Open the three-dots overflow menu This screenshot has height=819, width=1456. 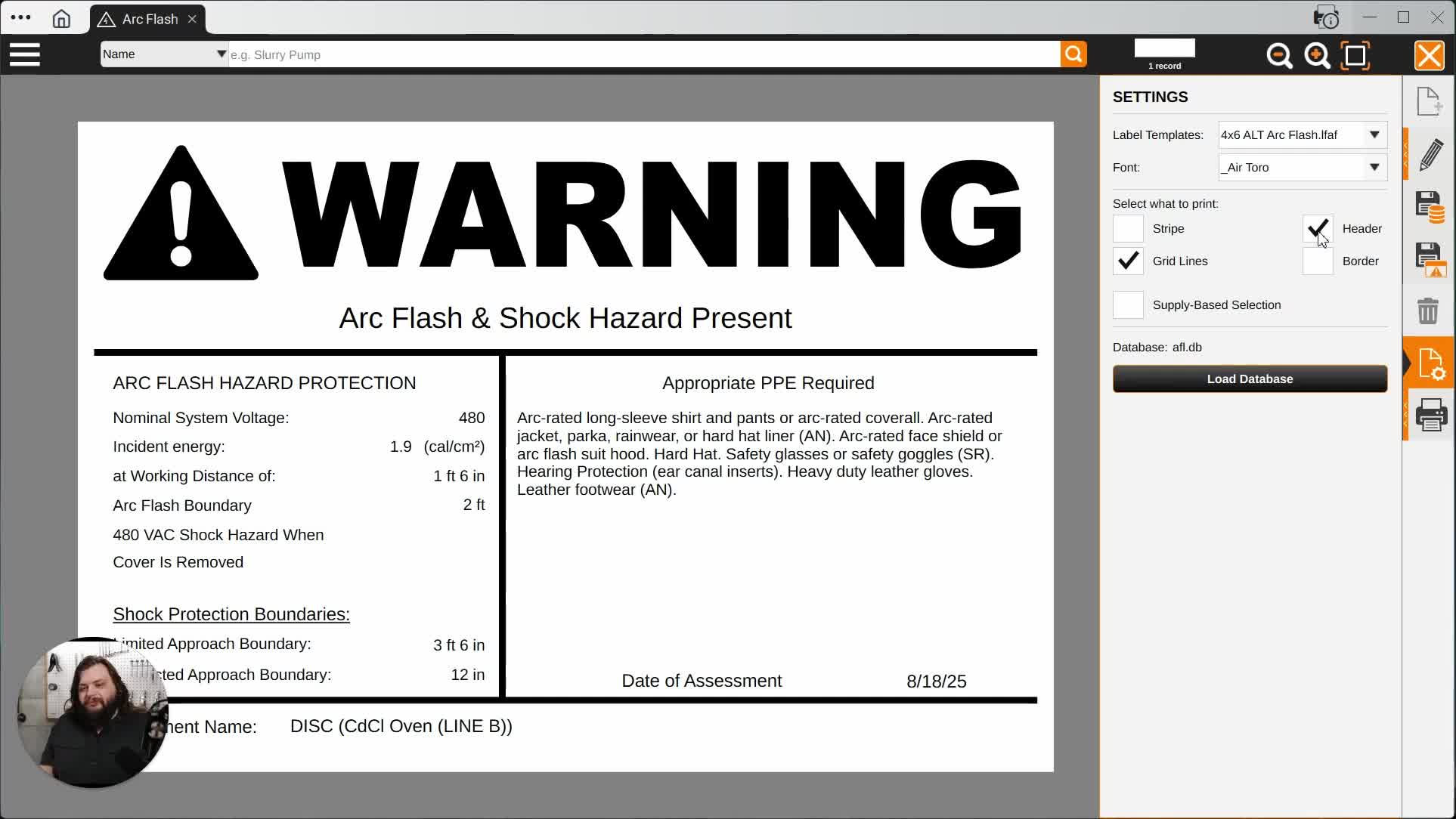pyautogui.click(x=21, y=17)
